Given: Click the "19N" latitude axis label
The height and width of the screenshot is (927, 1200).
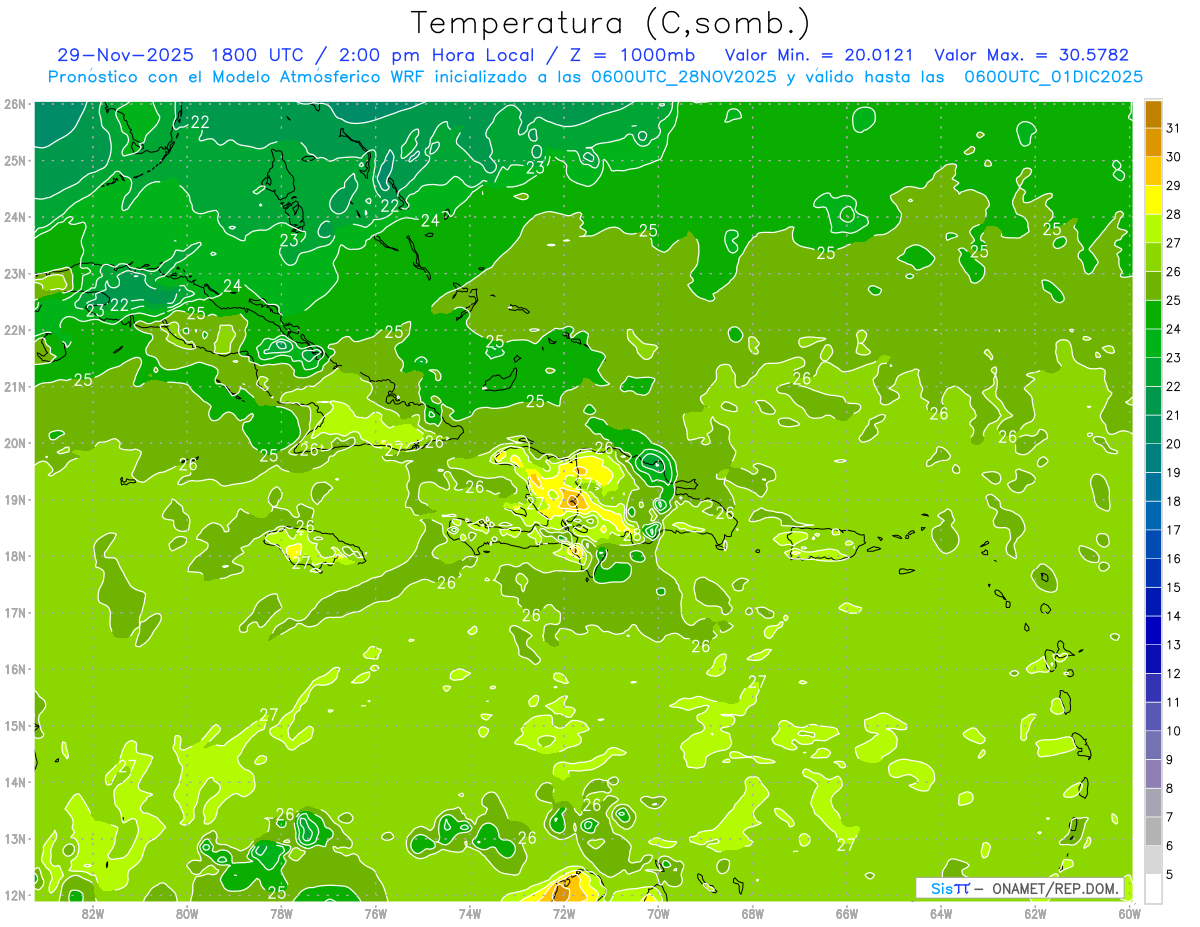Looking at the screenshot, I should [14, 499].
